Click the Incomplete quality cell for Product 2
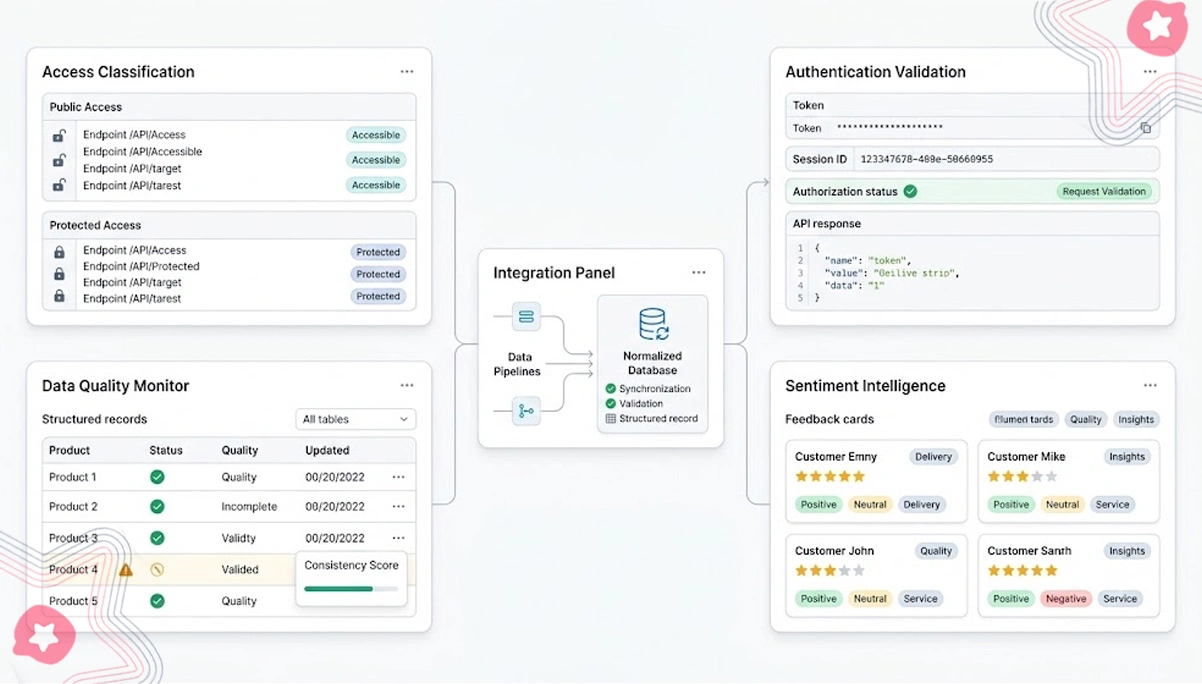The width and height of the screenshot is (1202, 684). pyautogui.click(x=249, y=507)
